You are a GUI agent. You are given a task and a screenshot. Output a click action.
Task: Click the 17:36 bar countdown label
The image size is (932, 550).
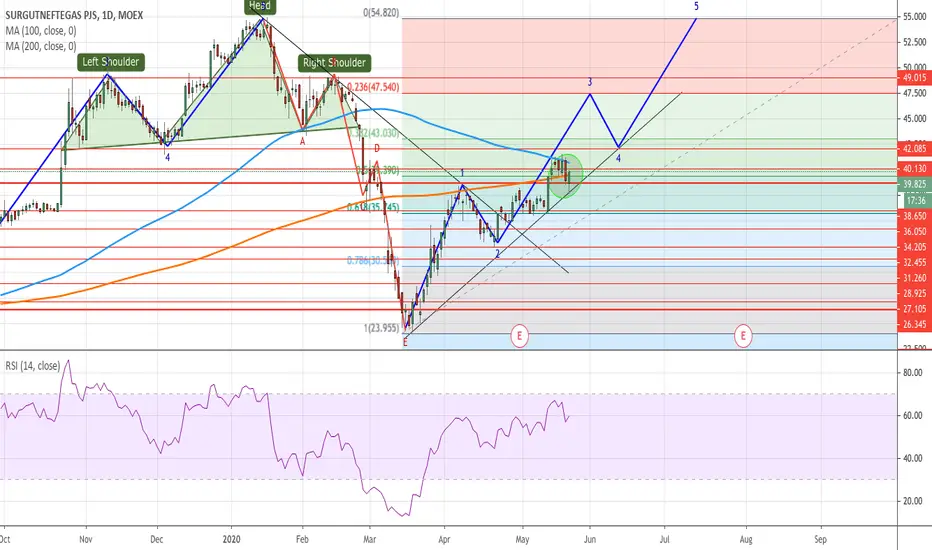tap(916, 200)
